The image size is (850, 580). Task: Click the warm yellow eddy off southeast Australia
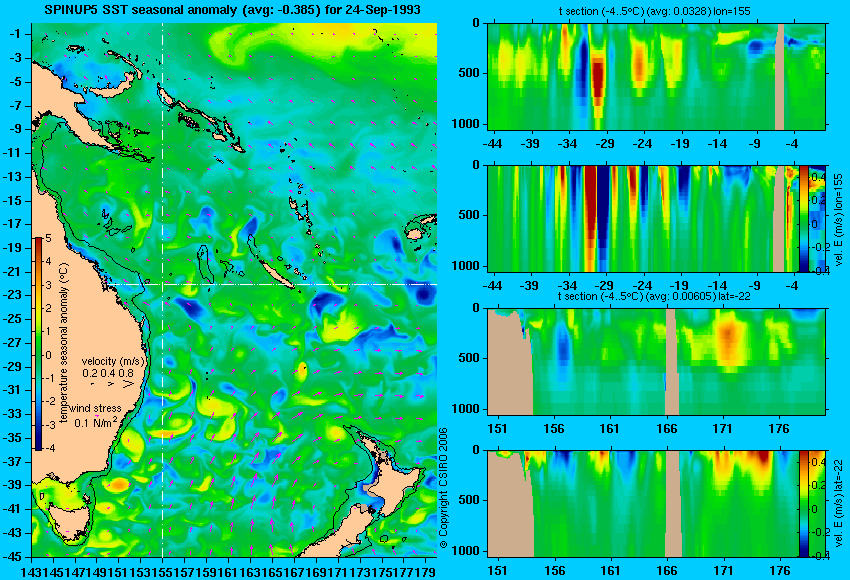[x=132, y=444]
